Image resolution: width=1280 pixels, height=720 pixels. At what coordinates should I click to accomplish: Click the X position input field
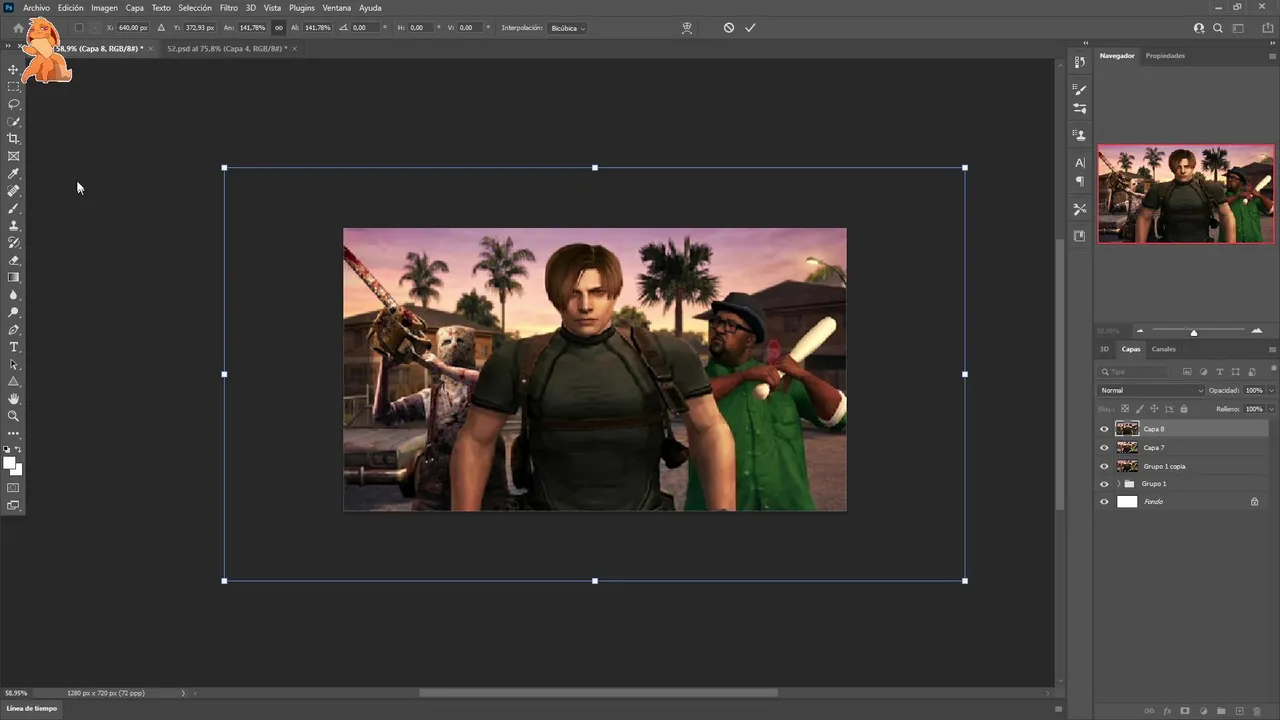(x=132, y=28)
